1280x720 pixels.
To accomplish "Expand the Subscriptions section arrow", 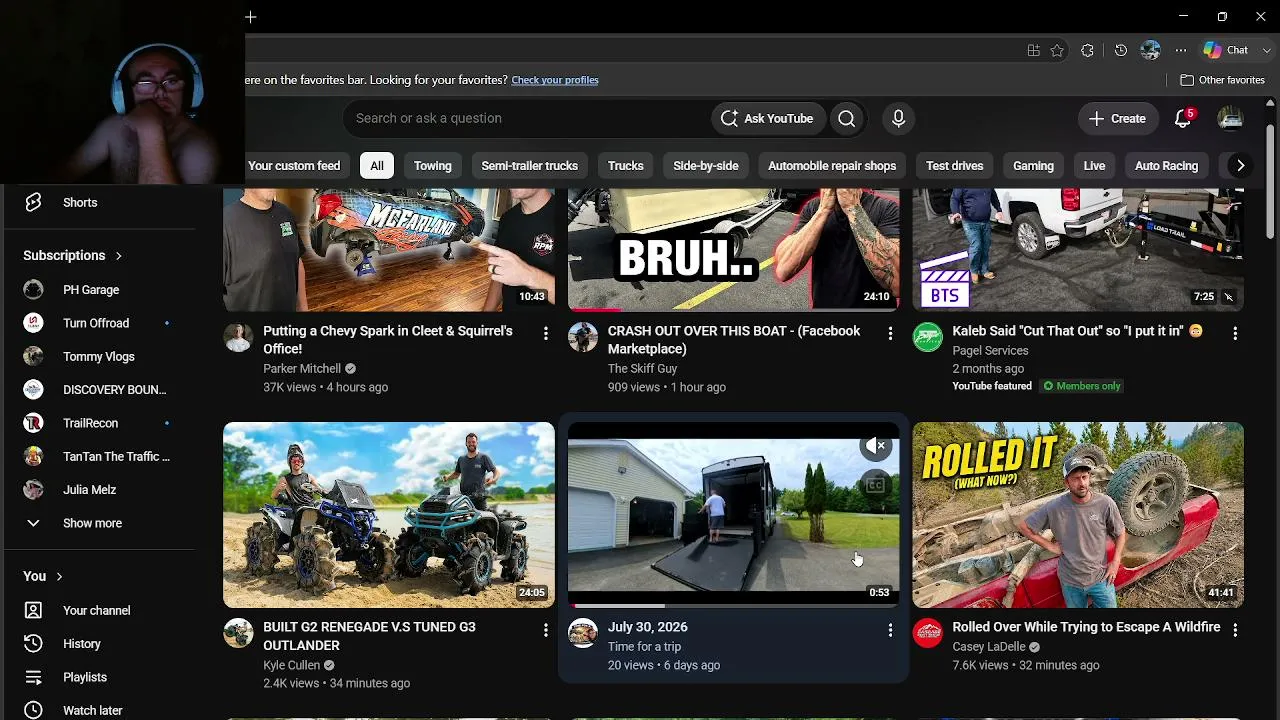I will coord(118,256).
